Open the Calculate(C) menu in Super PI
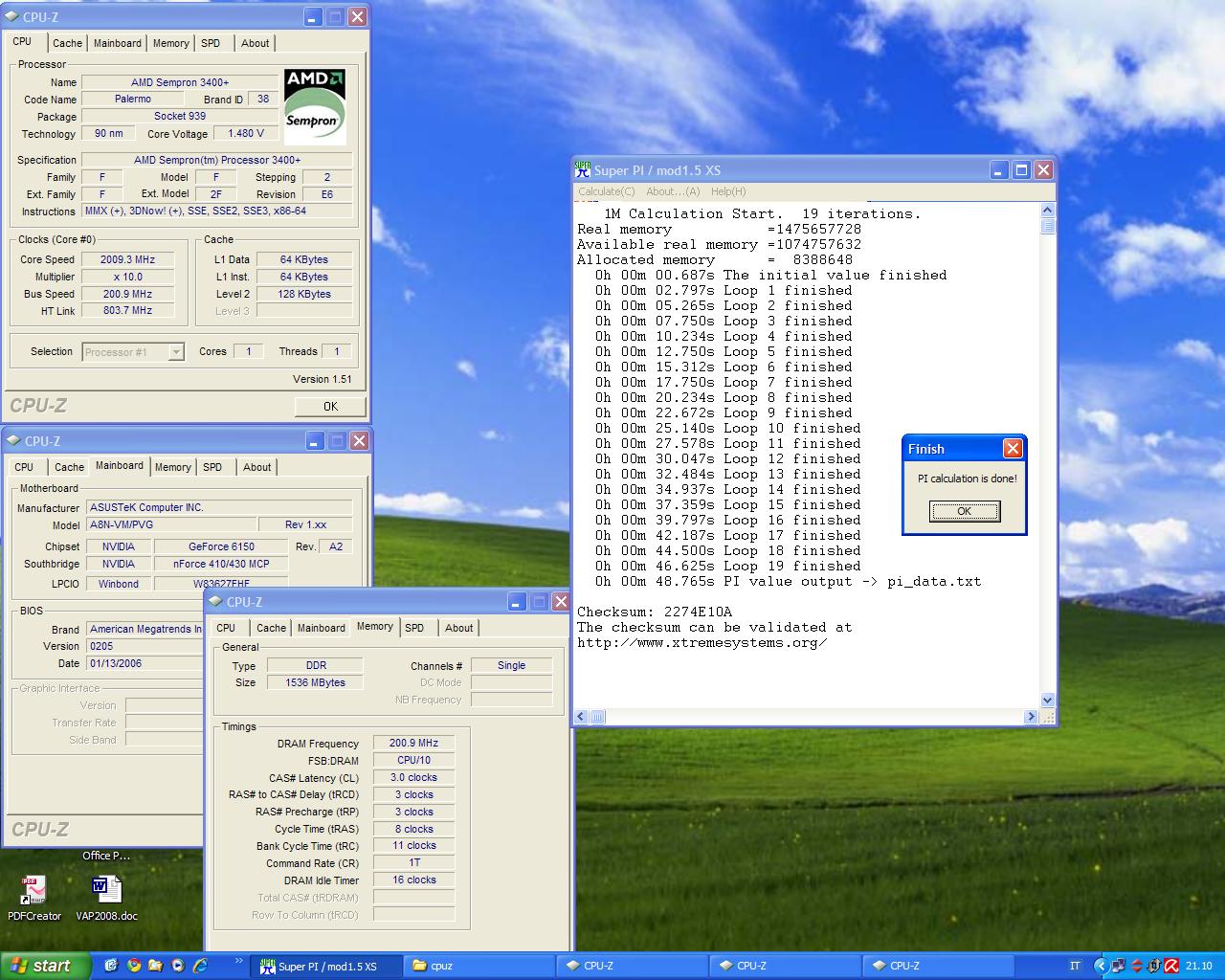This screenshot has width=1225, height=980. click(x=606, y=191)
